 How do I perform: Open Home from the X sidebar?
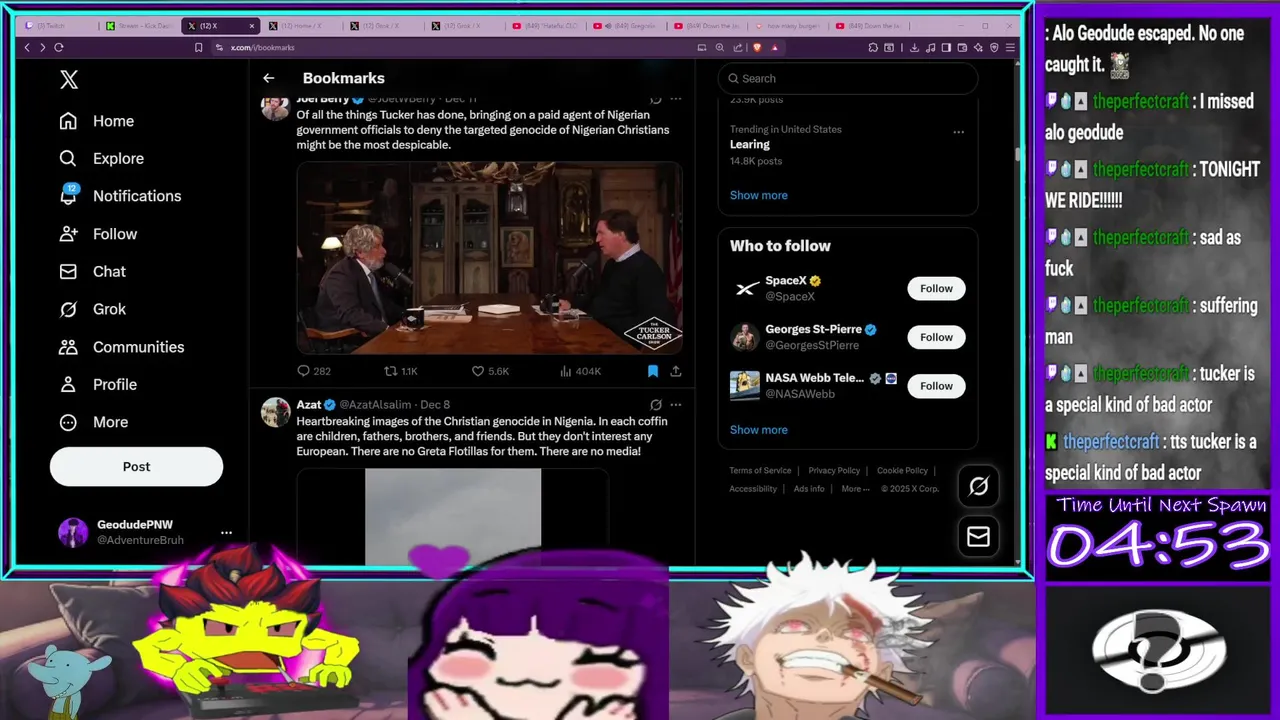(x=96, y=121)
